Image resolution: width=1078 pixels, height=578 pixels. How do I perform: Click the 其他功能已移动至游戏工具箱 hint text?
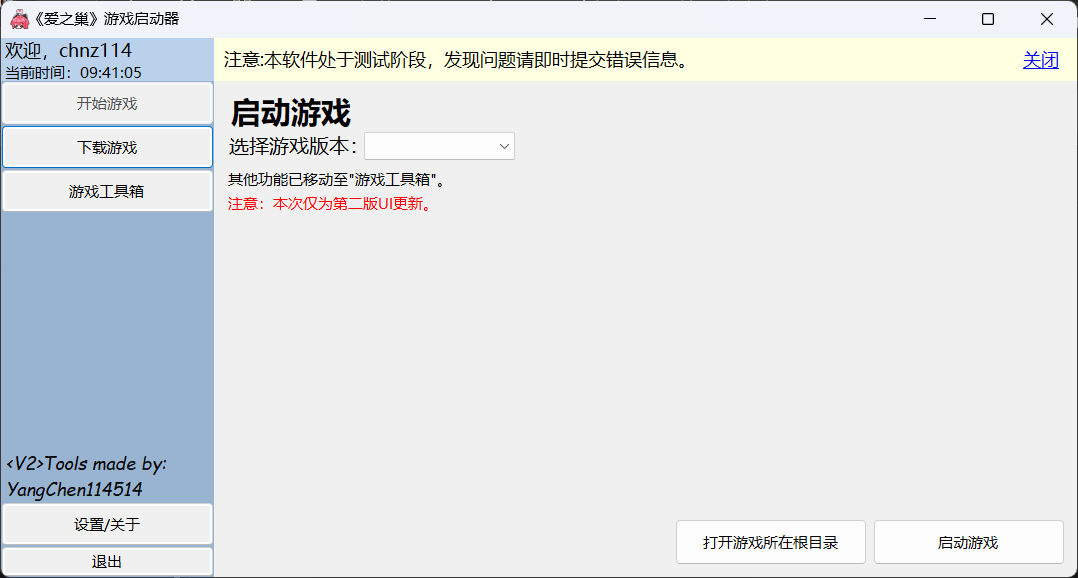coord(336,180)
